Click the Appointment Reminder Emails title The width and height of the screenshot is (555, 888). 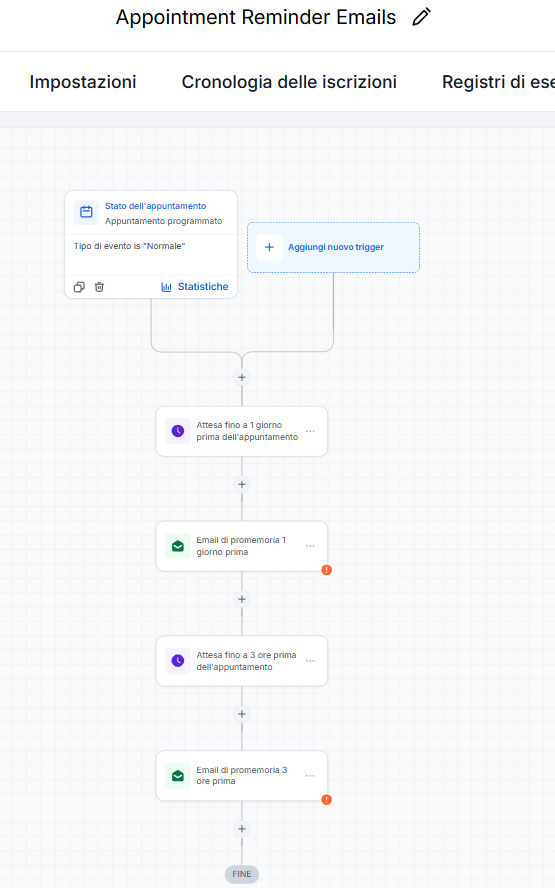coord(256,17)
